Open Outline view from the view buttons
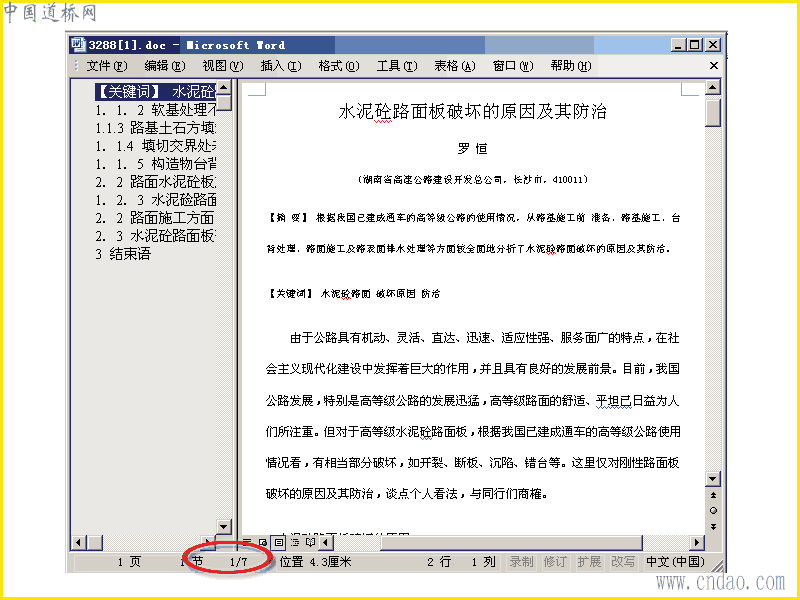Image resolution: width=800 pixels, height=600 pixels. tap(296, 541)
